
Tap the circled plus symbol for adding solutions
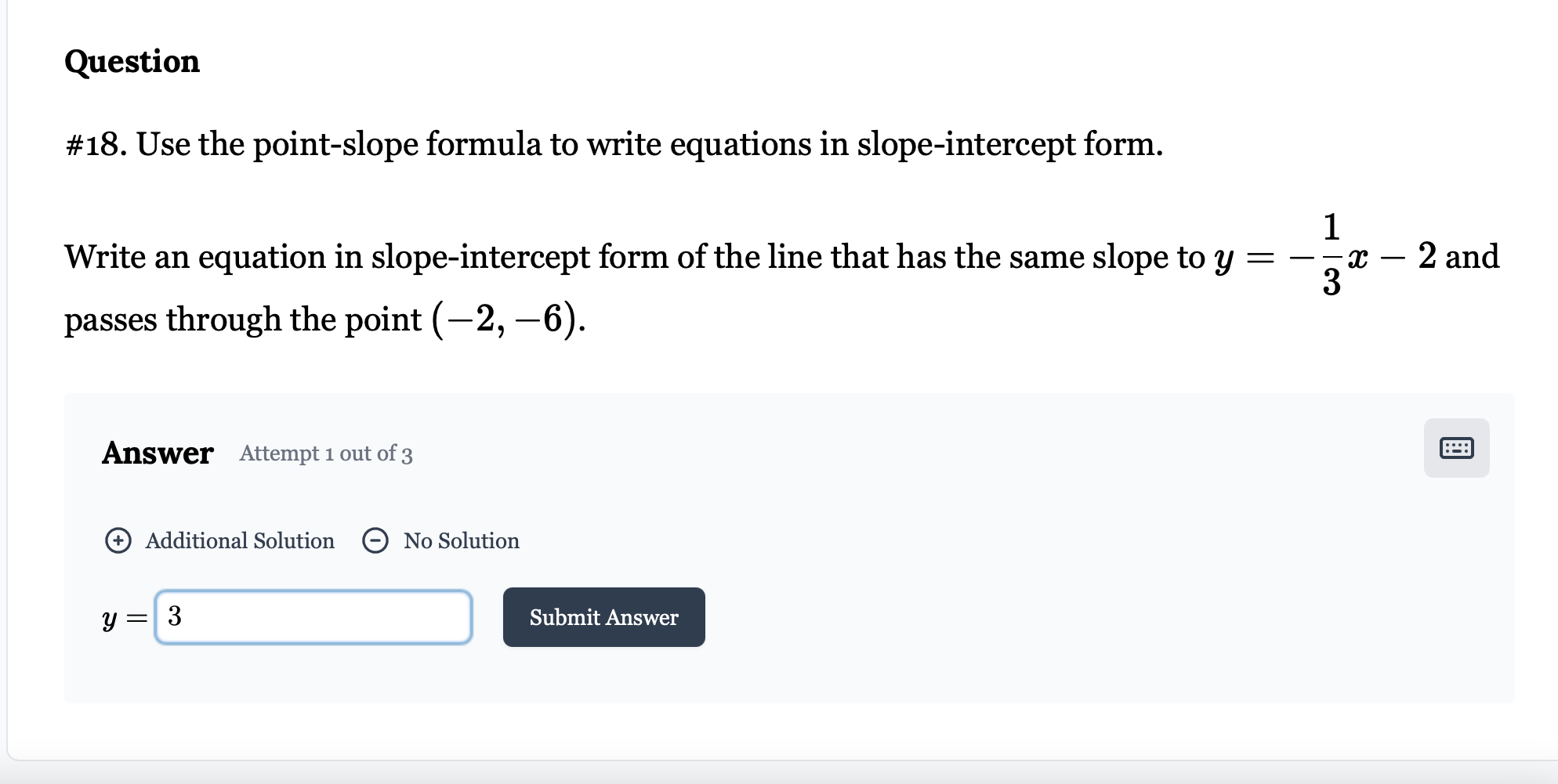click(118, 540)
